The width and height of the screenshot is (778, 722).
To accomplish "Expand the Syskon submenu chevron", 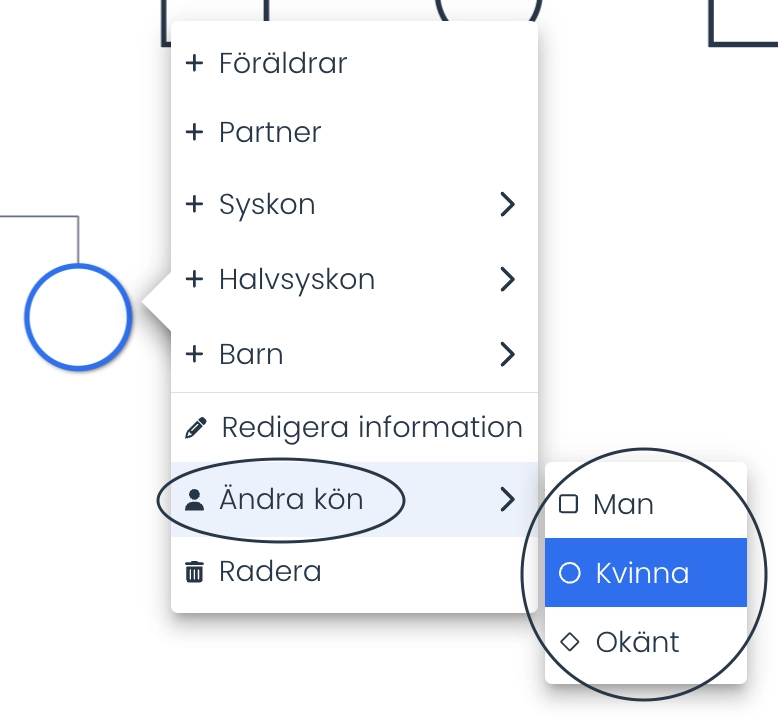I will pyautogui.click(x=507, y=204).
